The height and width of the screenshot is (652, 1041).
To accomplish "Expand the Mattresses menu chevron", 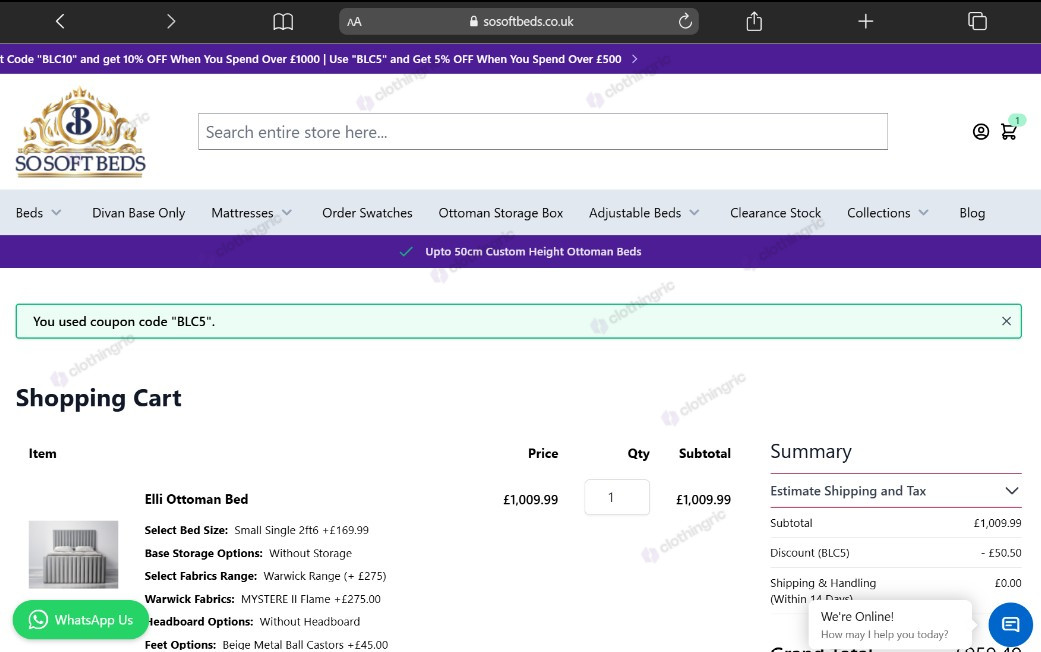I will coord(287,212).
